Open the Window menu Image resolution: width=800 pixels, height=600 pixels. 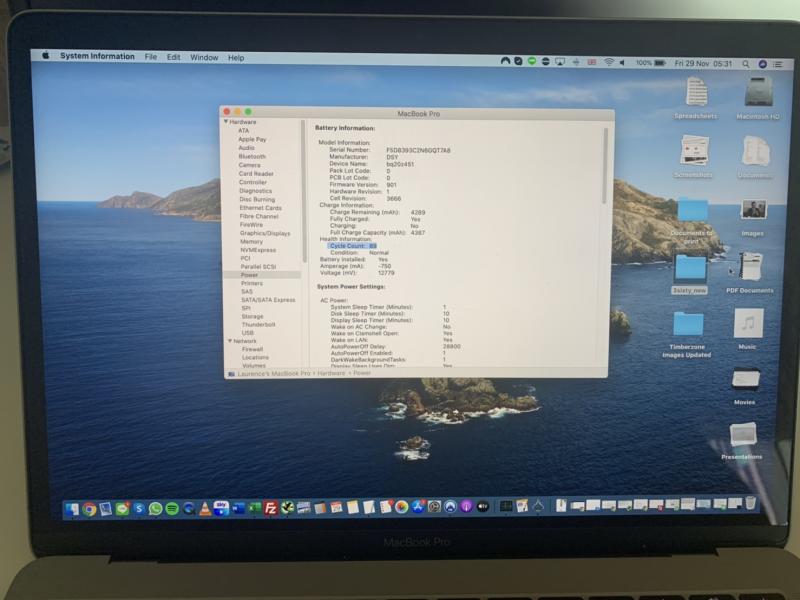click(204, 57)
